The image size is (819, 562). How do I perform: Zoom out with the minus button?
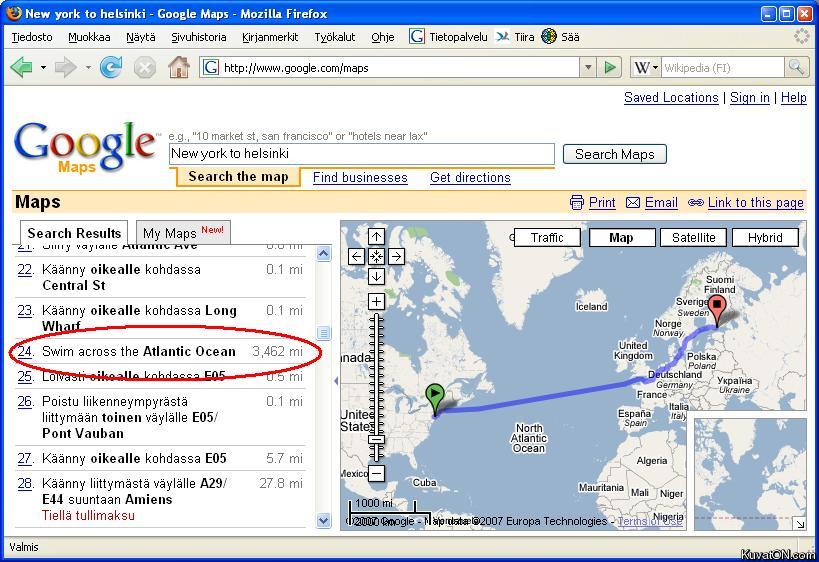click(x=376, y=474)
